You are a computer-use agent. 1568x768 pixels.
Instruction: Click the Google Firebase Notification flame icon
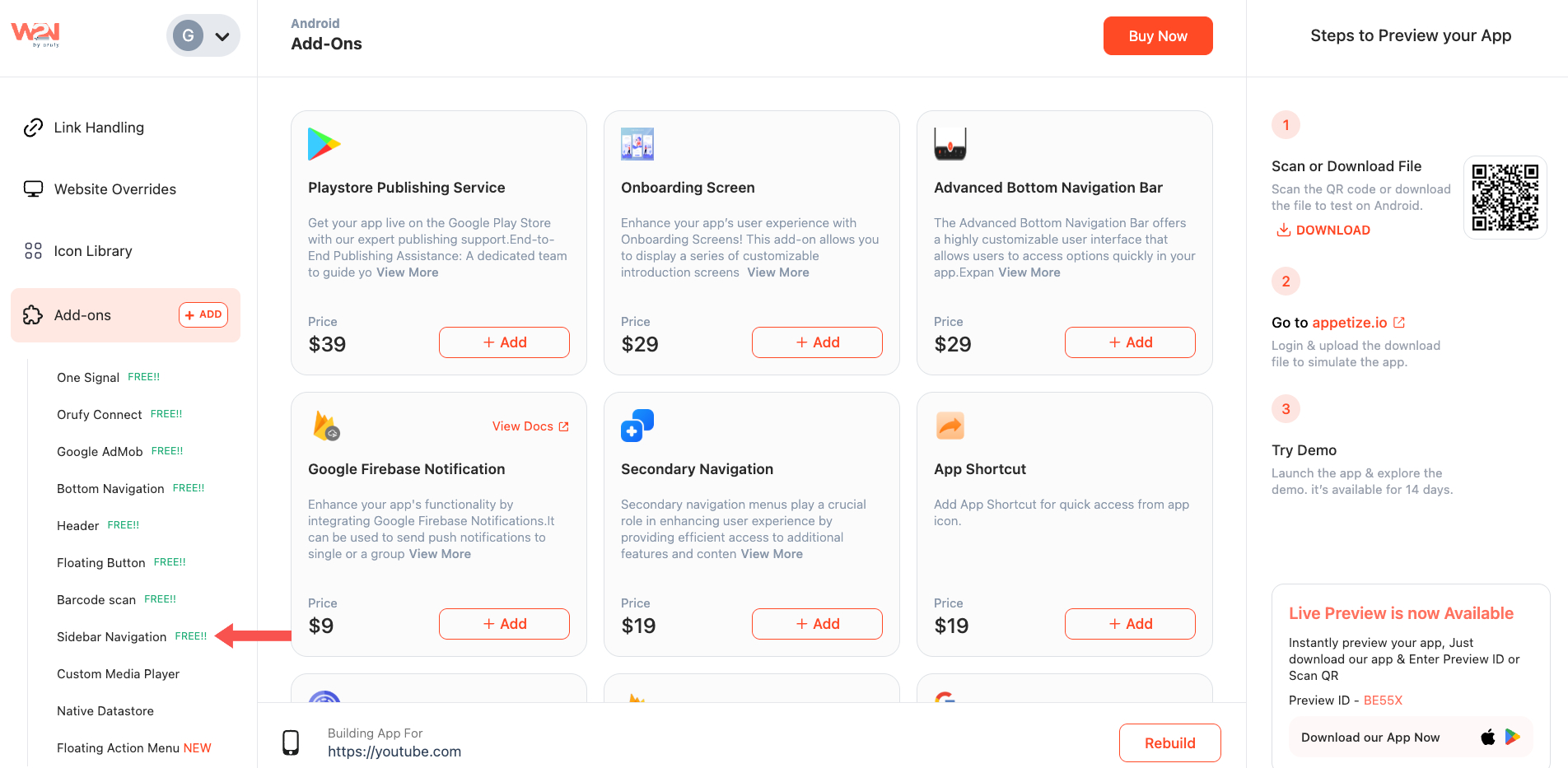326,426
